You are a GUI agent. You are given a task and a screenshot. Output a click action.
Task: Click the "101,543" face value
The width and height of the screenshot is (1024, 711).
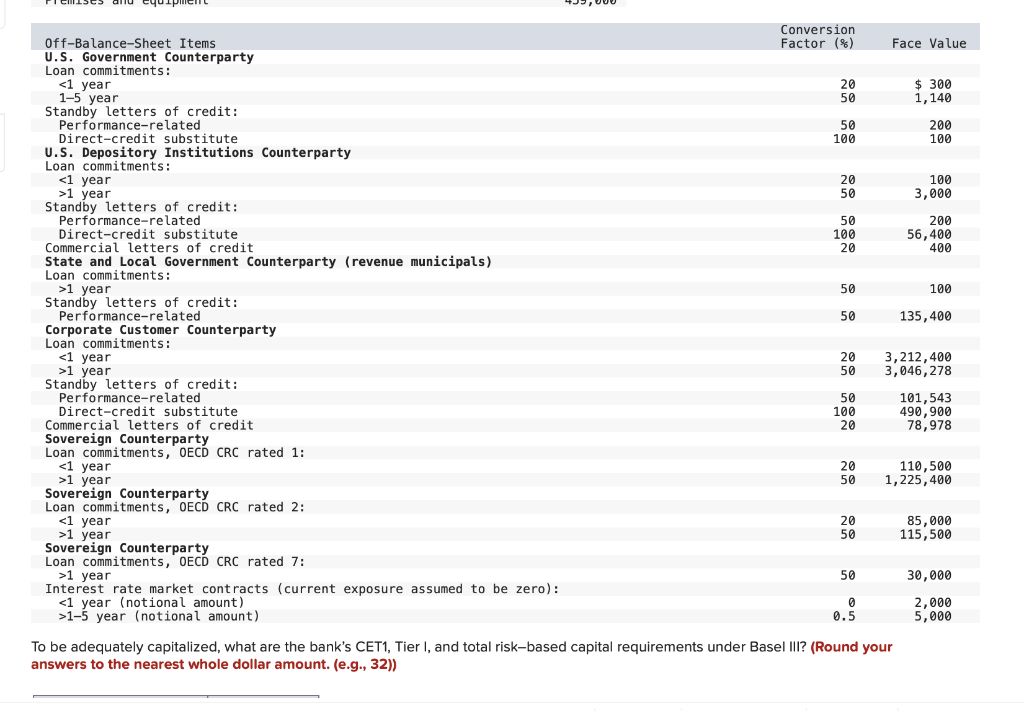925,398
